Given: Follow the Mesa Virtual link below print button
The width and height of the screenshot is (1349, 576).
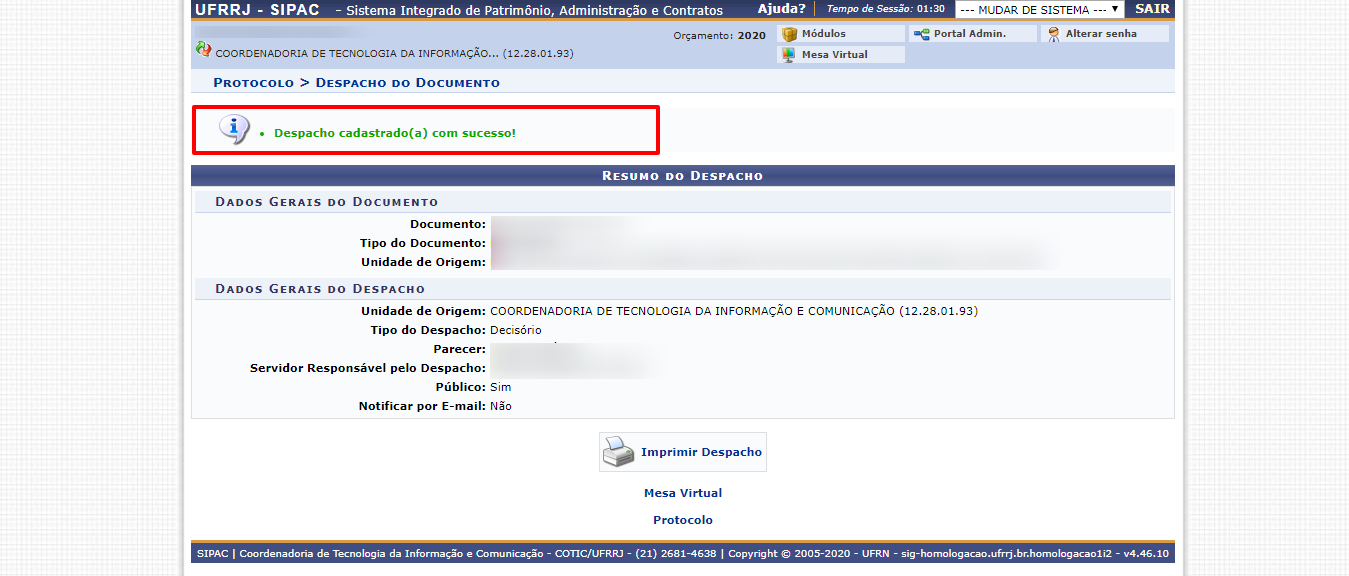Looking at the screenshot, I should [682, 493].
